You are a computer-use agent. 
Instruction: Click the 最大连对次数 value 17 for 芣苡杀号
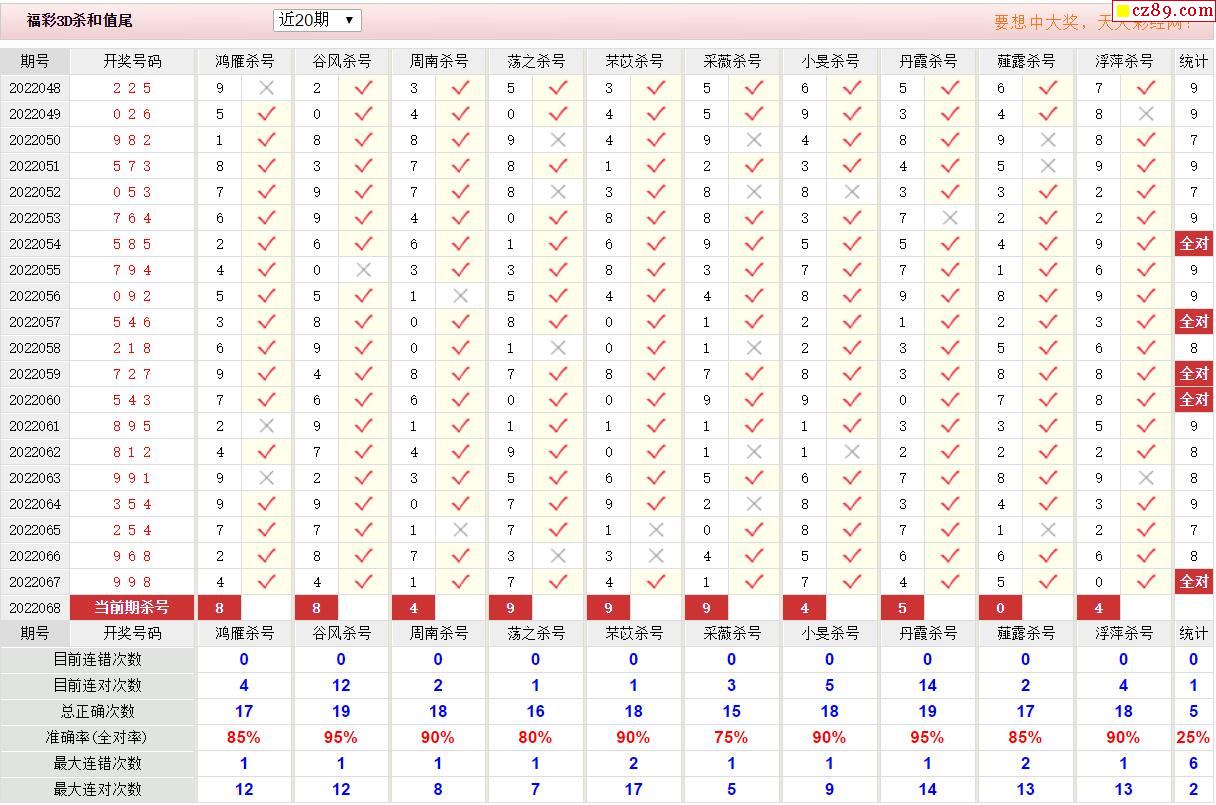[633, 790]
